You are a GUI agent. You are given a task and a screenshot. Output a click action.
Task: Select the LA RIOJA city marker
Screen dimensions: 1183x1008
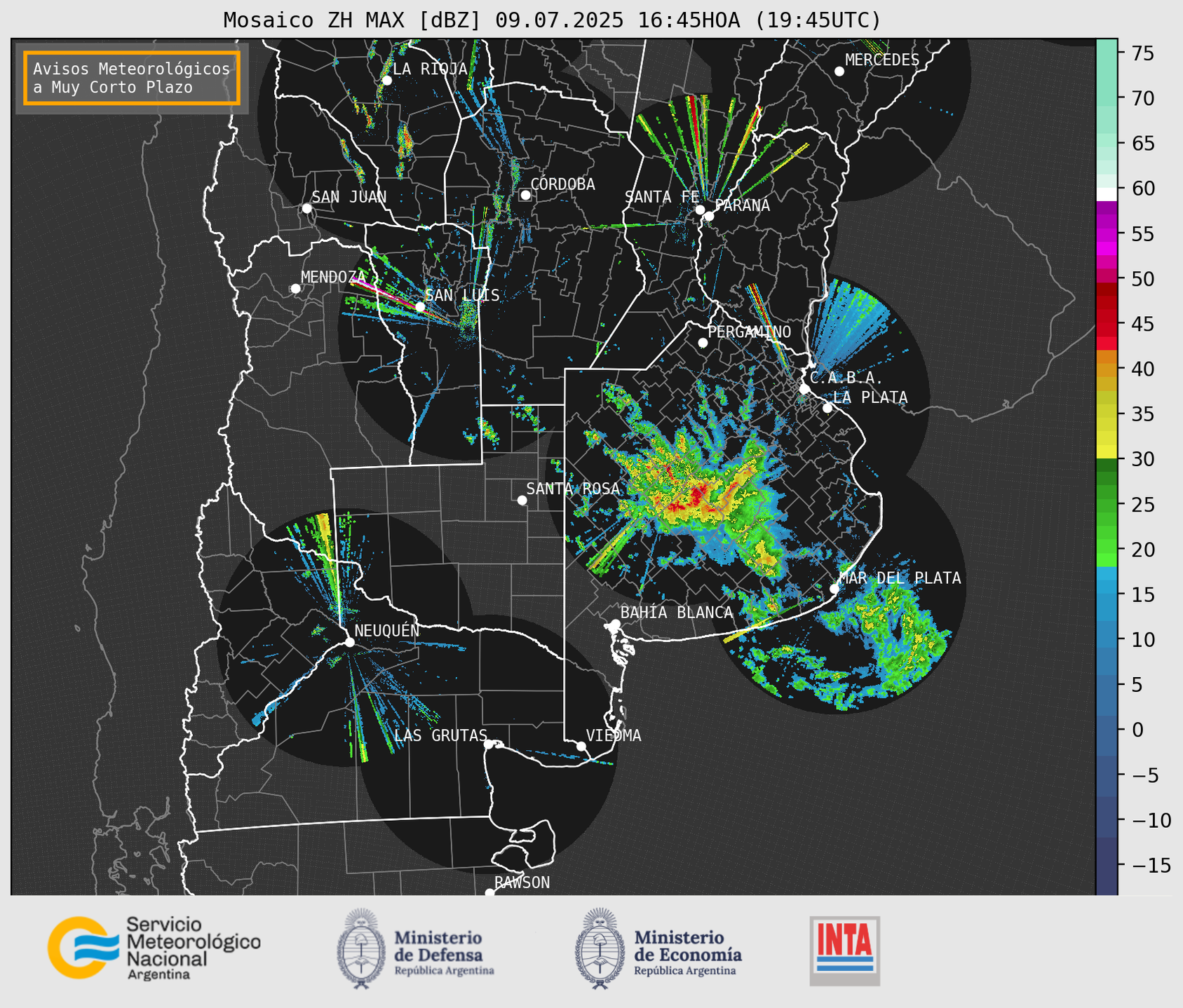tap(386, 81)
